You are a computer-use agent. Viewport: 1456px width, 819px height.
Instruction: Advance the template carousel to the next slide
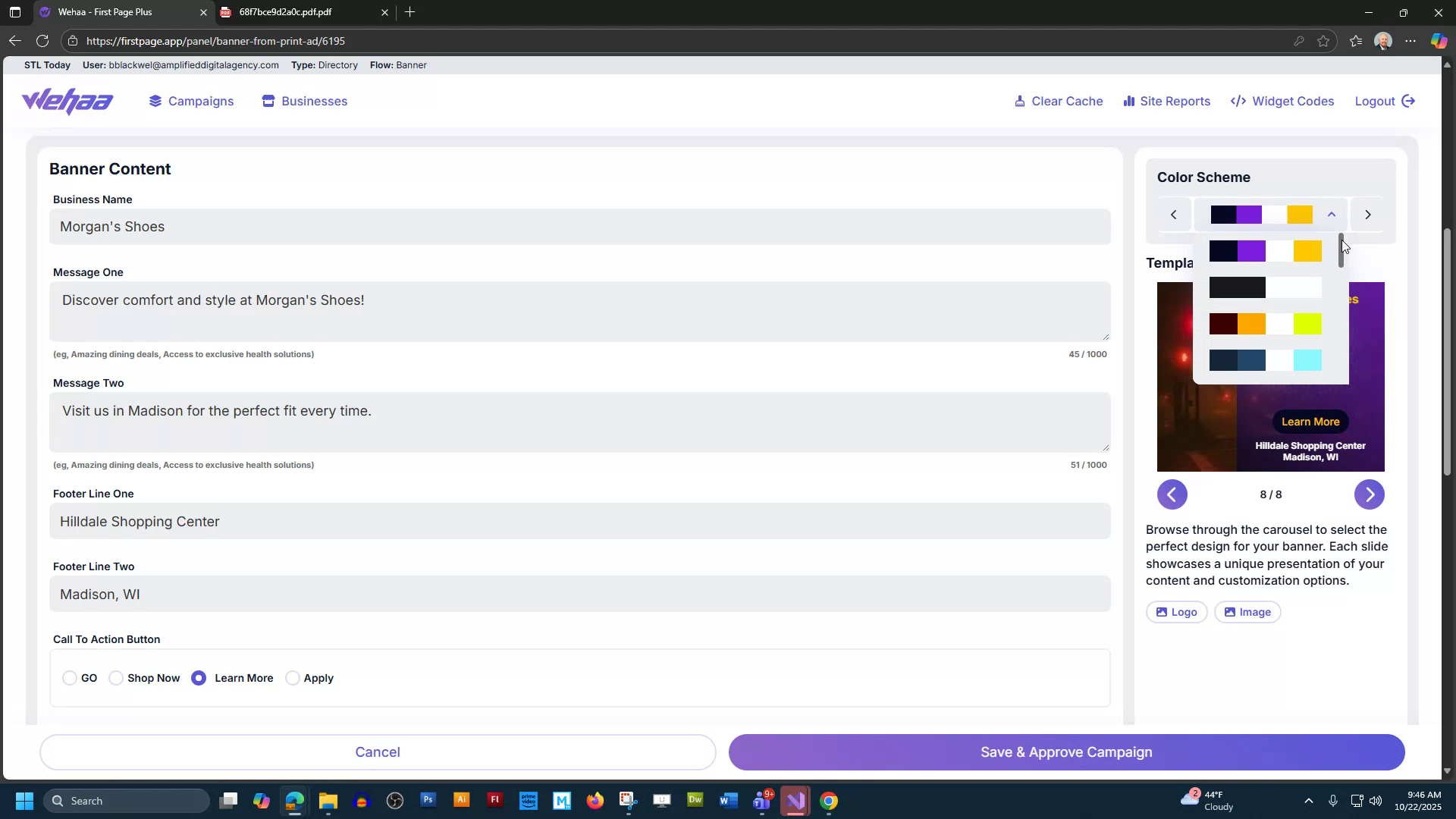pyautogui.click(x=1369, y=494)
